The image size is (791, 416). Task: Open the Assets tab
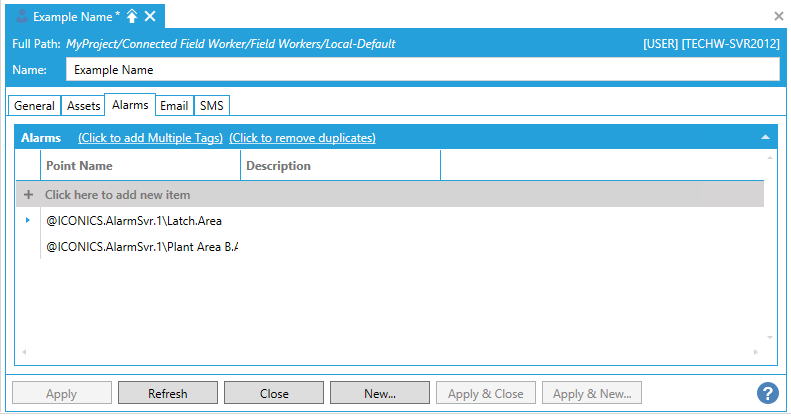[82, 106]
